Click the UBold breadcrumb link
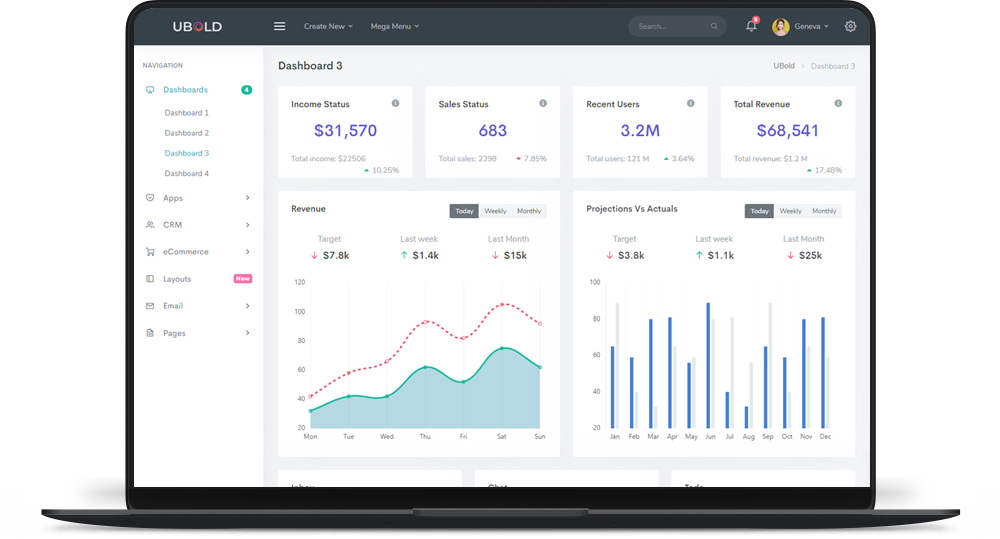 (784, 66)
